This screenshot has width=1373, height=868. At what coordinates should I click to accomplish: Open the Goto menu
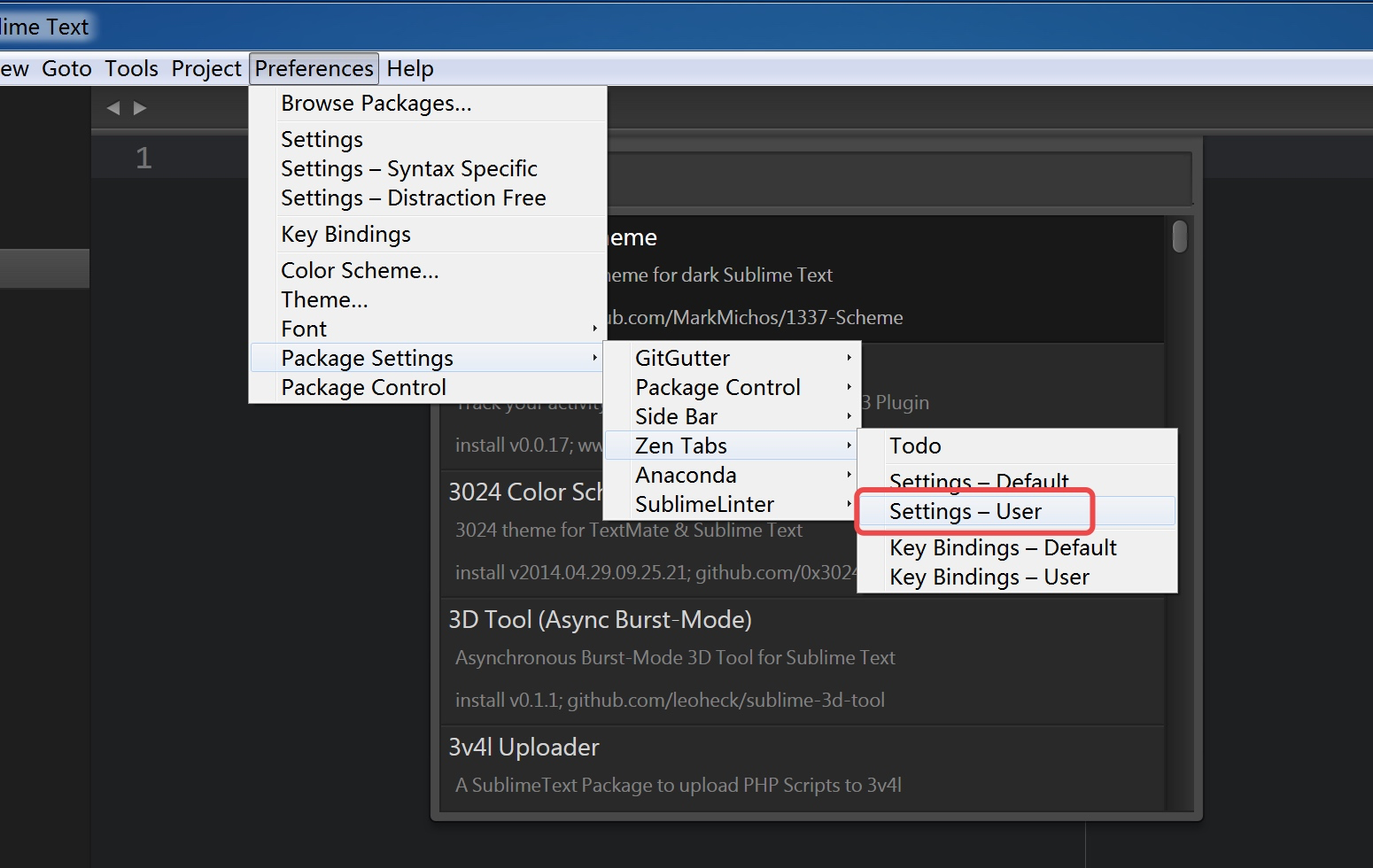[67, 69]
